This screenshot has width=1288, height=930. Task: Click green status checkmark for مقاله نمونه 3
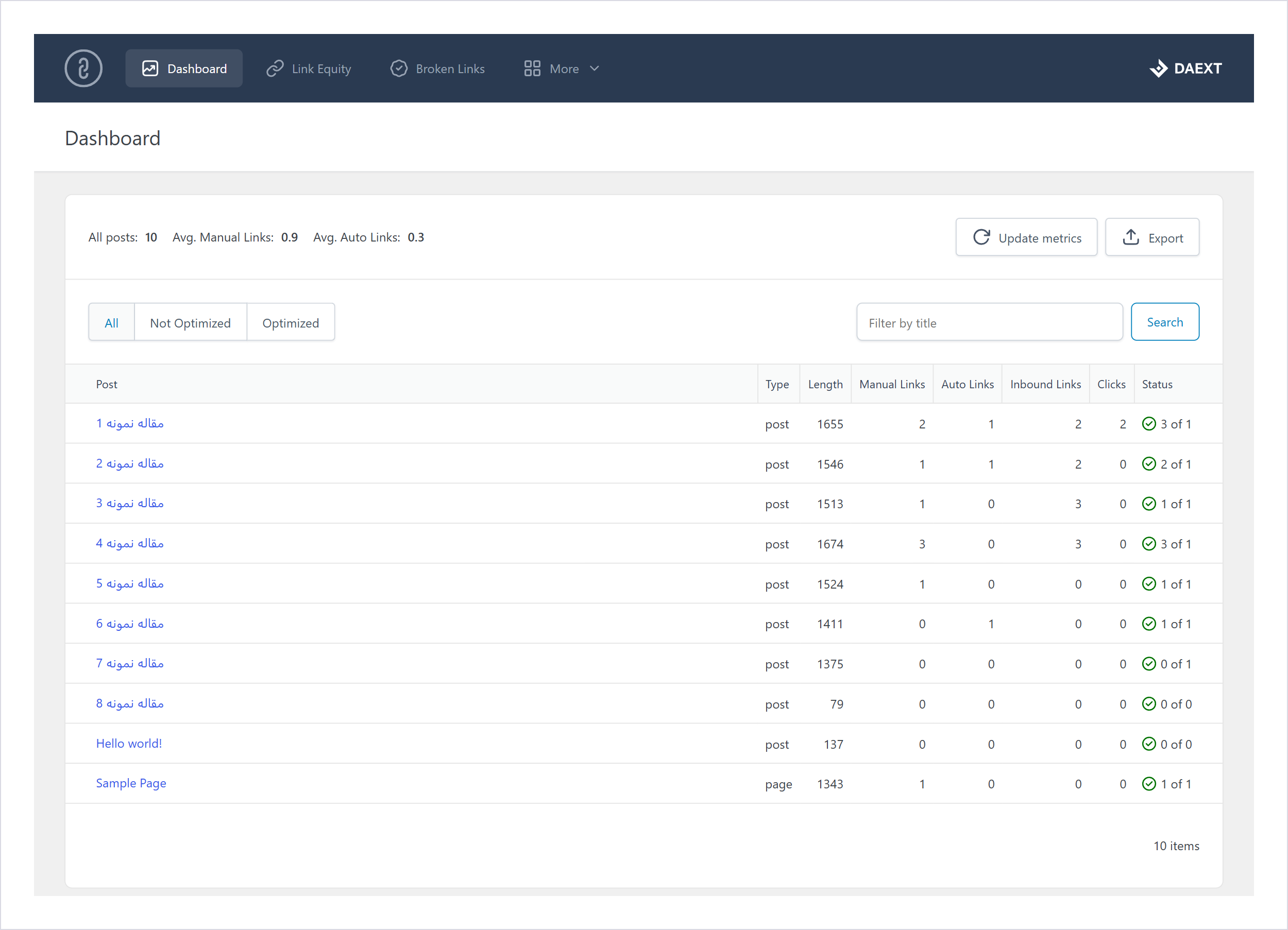click(x=1148, y=504)
